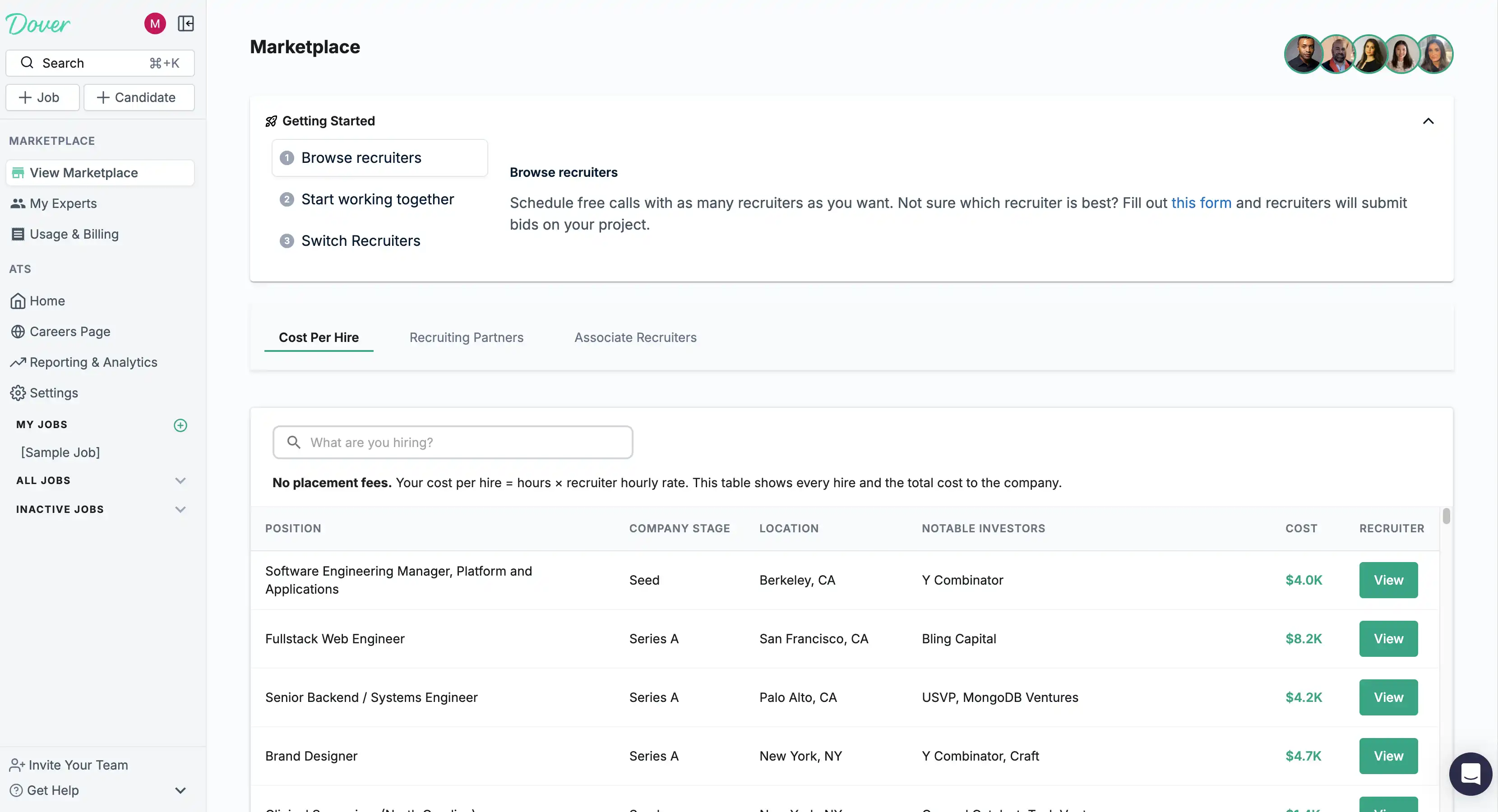The width and height of the screenshot is (1498, 812).
Task: Open the 'this form' link
Action: 1201,203
